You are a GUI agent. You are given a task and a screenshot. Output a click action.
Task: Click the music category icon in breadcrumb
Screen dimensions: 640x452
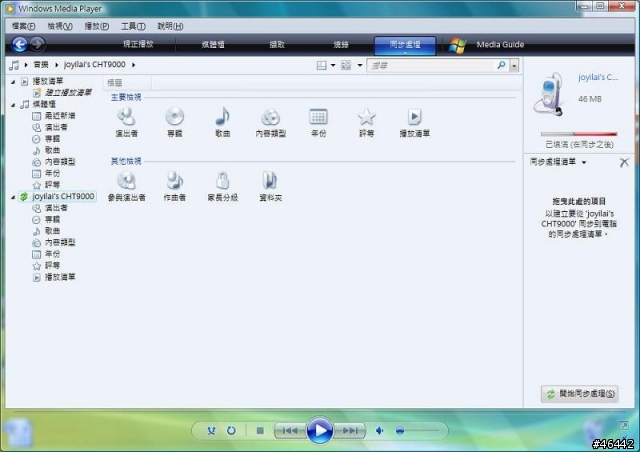(14, 65)
